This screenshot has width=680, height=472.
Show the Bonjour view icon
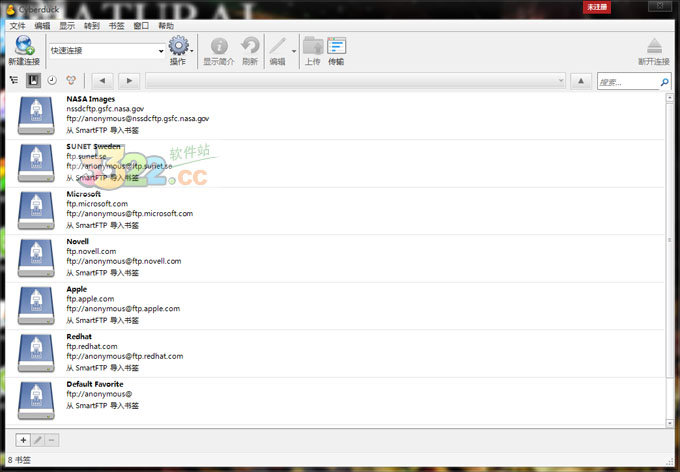[x=71, y=80]
